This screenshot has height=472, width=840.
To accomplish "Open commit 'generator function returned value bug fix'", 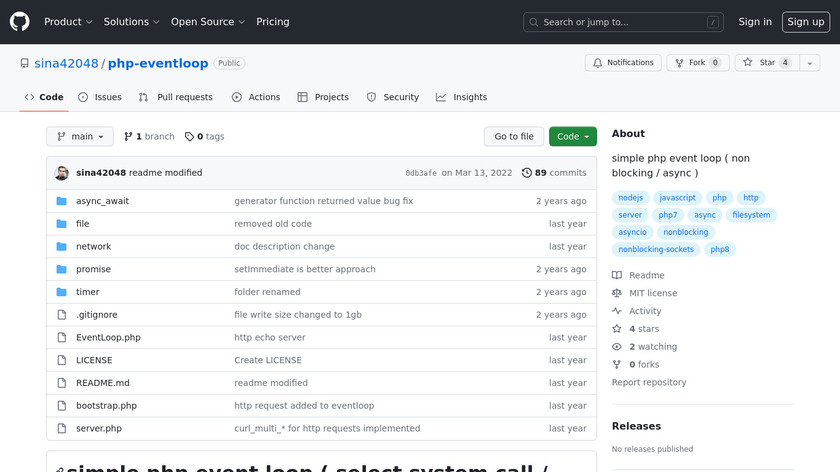I will tap(324, 201).
